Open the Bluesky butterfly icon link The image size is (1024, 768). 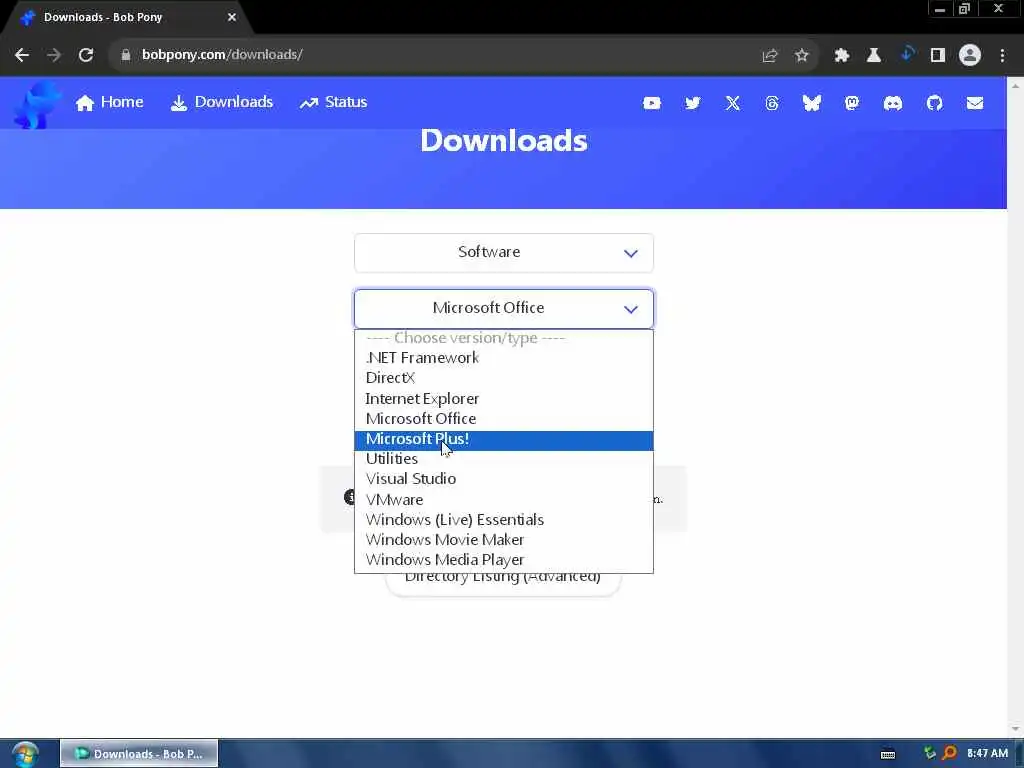coord(812,103)
